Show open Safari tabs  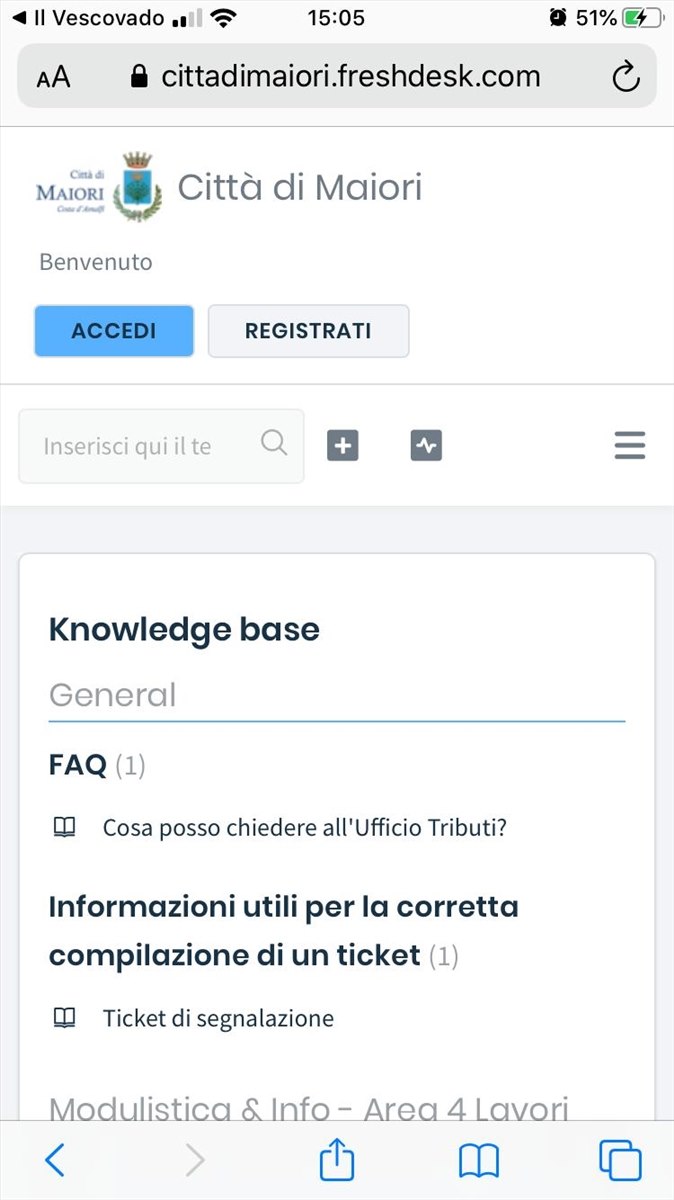click(620, 1160)
